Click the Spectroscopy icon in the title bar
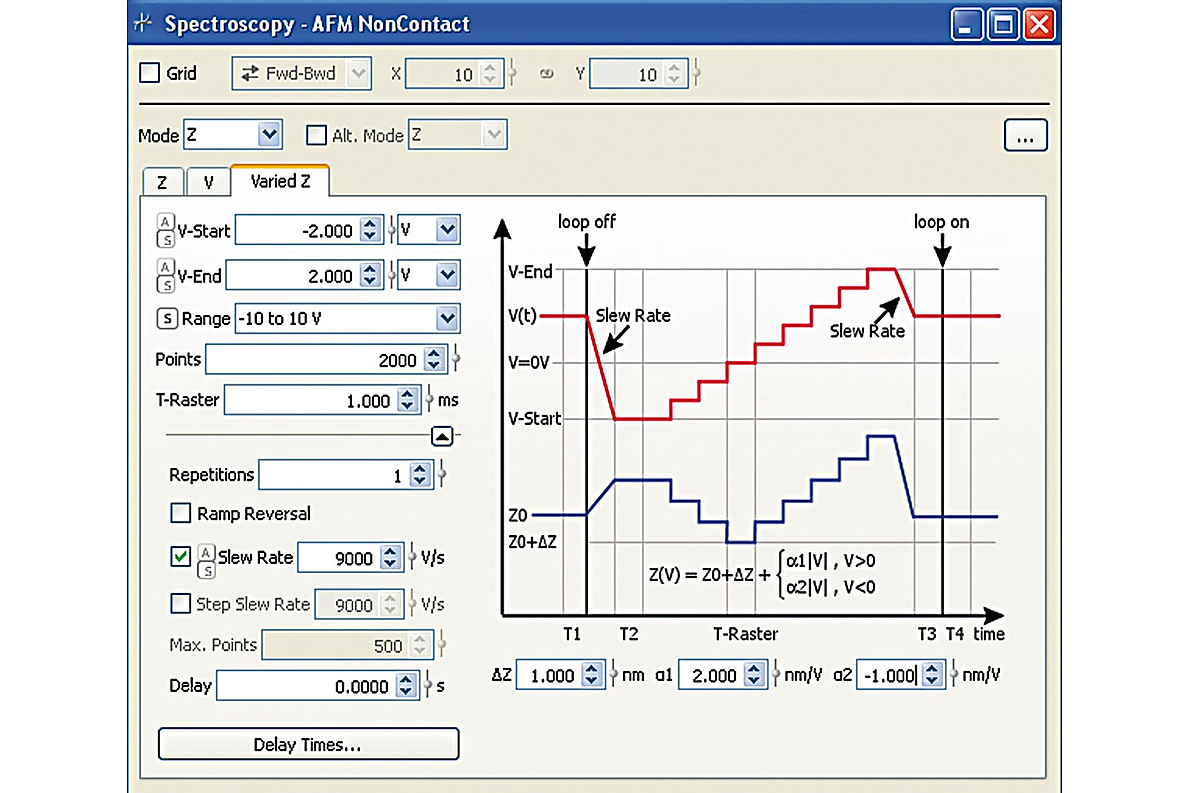 point(143,24)
